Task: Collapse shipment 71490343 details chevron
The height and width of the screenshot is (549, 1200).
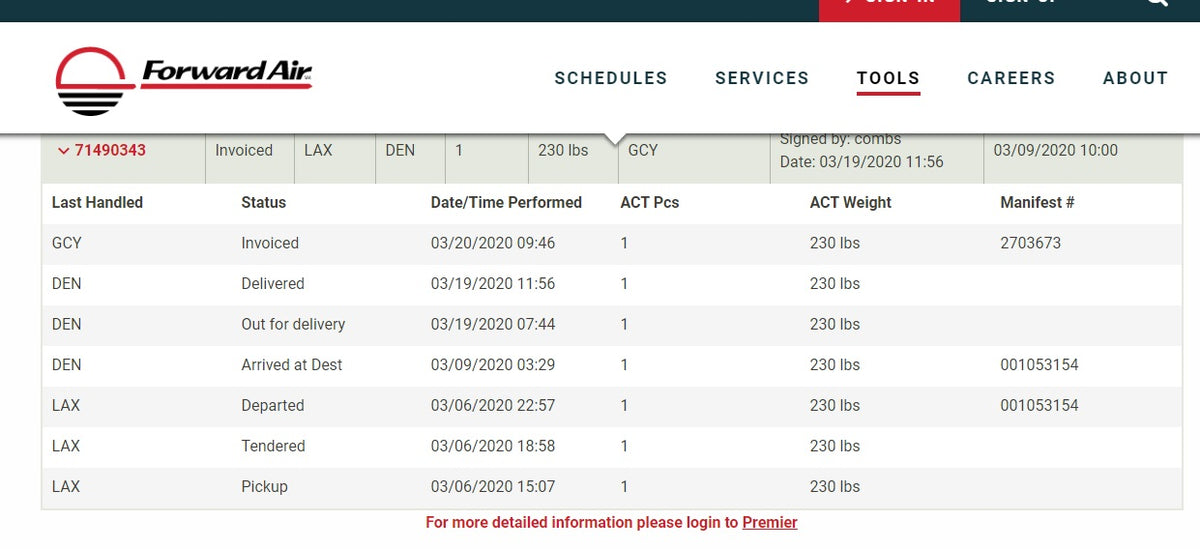Action: pos(64,151)
